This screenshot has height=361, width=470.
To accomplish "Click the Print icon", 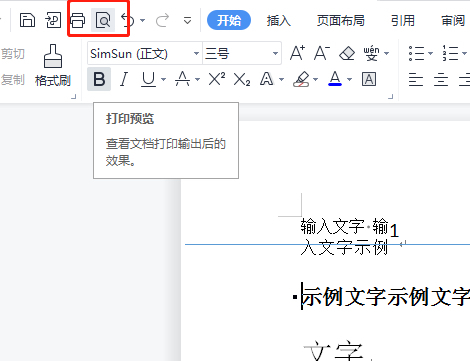I will point(78,20).
